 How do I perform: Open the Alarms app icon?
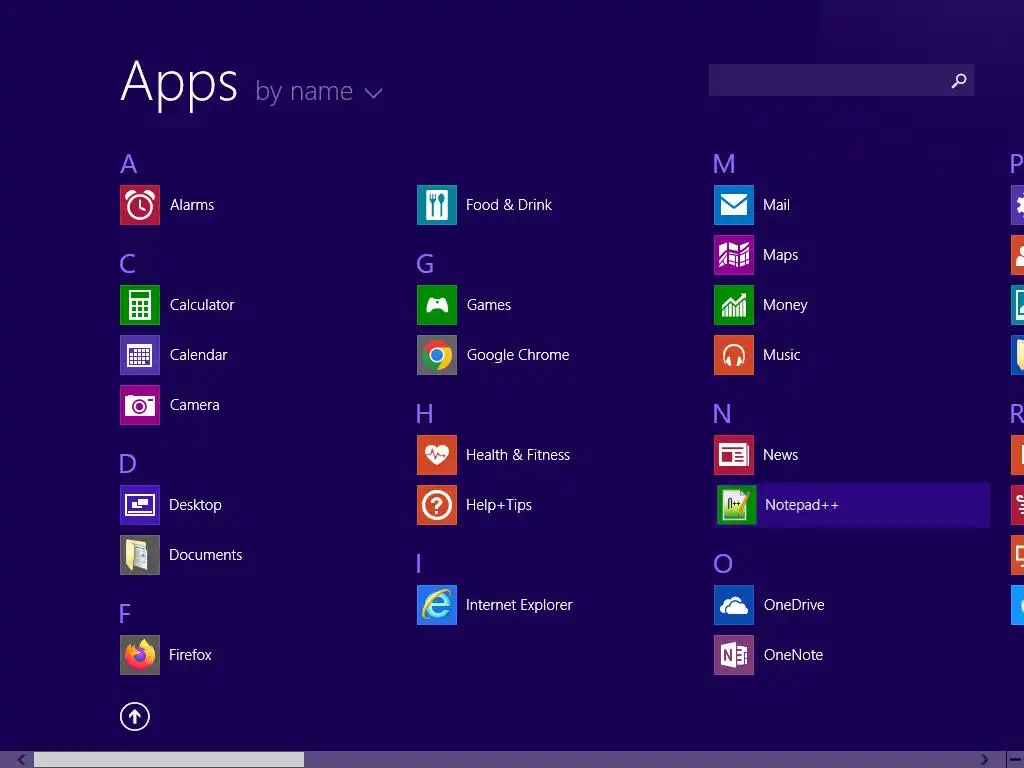point(140,205)
